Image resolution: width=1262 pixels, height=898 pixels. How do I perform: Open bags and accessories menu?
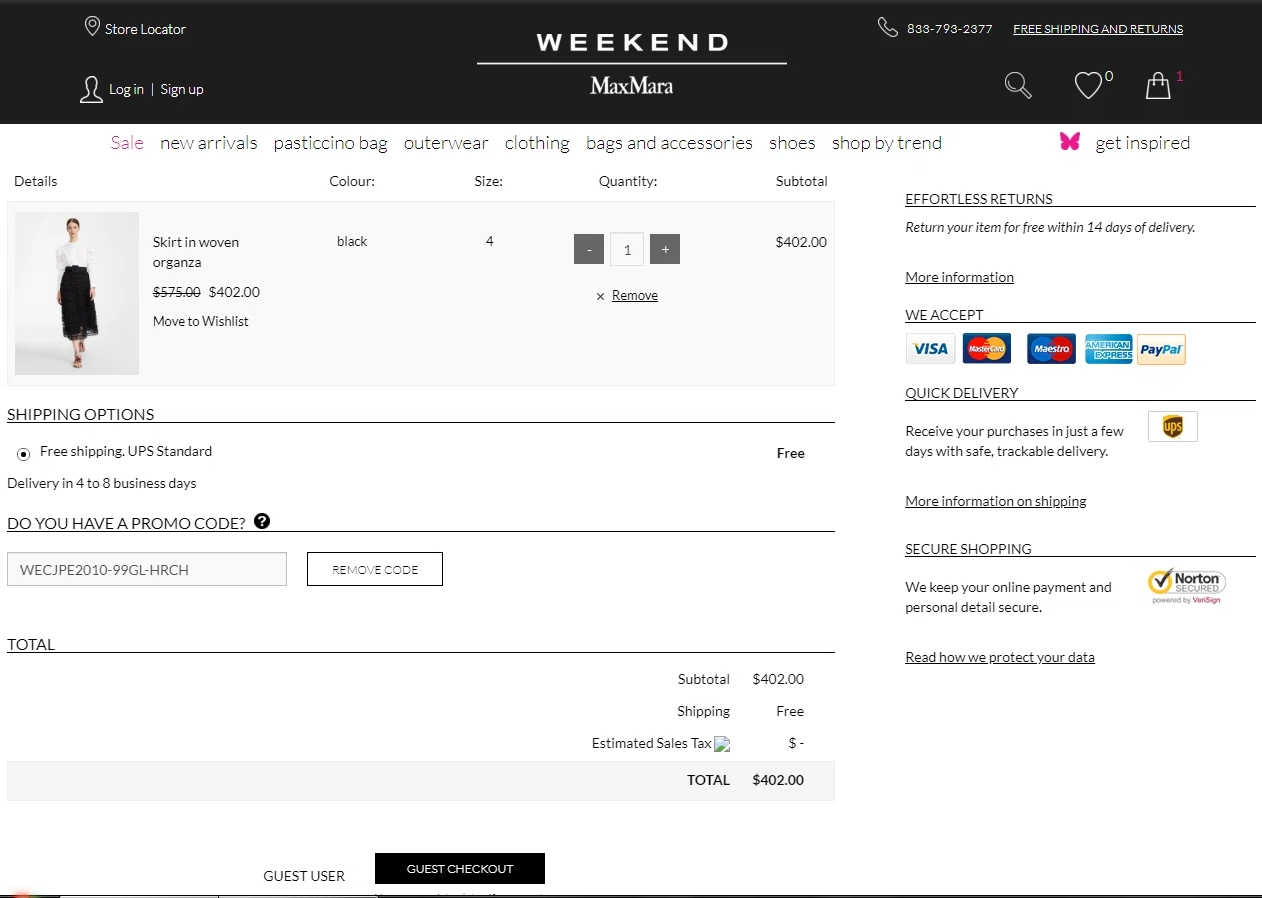[x=669, y=143]
